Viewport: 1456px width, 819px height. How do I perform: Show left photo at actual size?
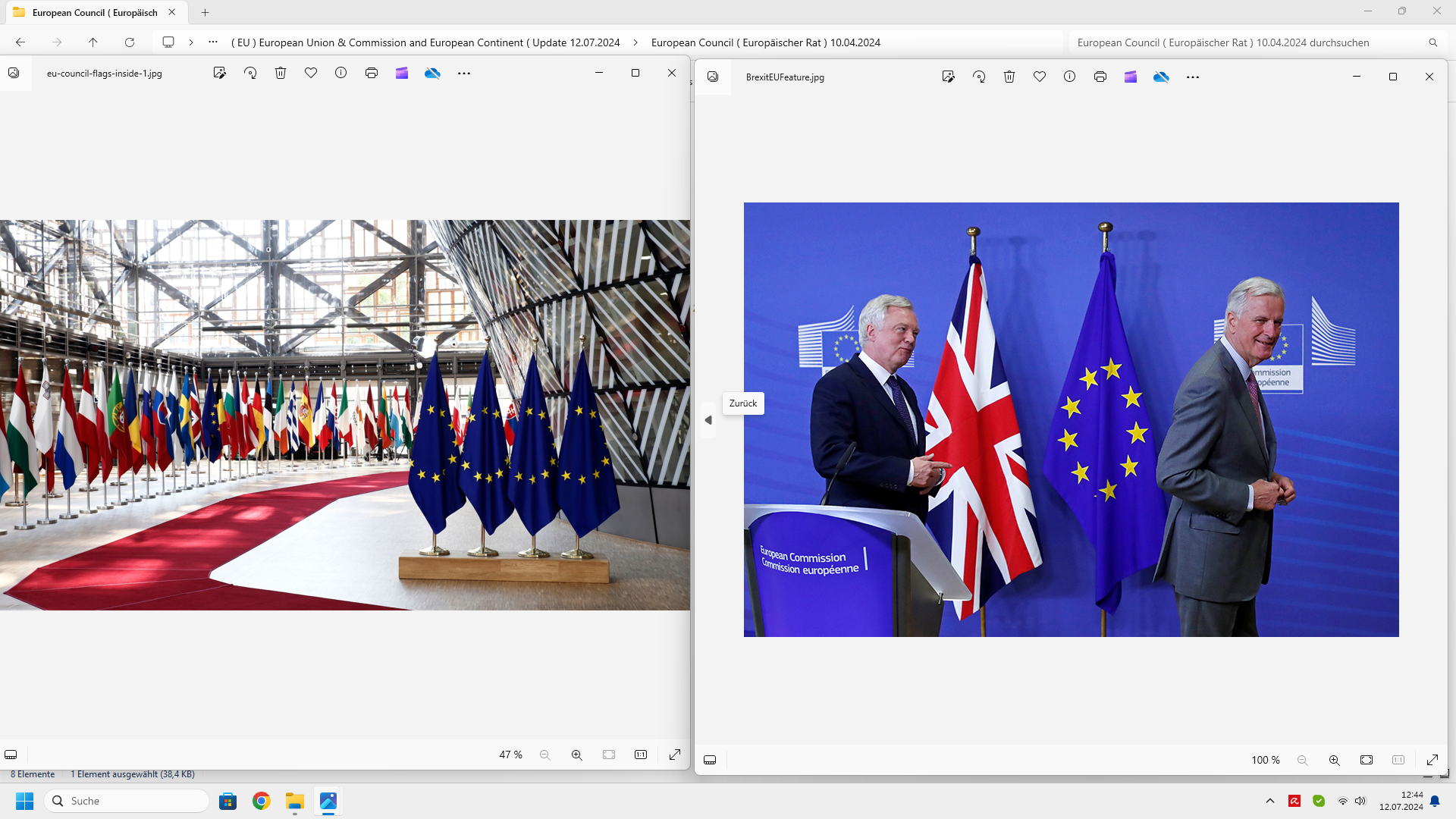coord(641,755)
